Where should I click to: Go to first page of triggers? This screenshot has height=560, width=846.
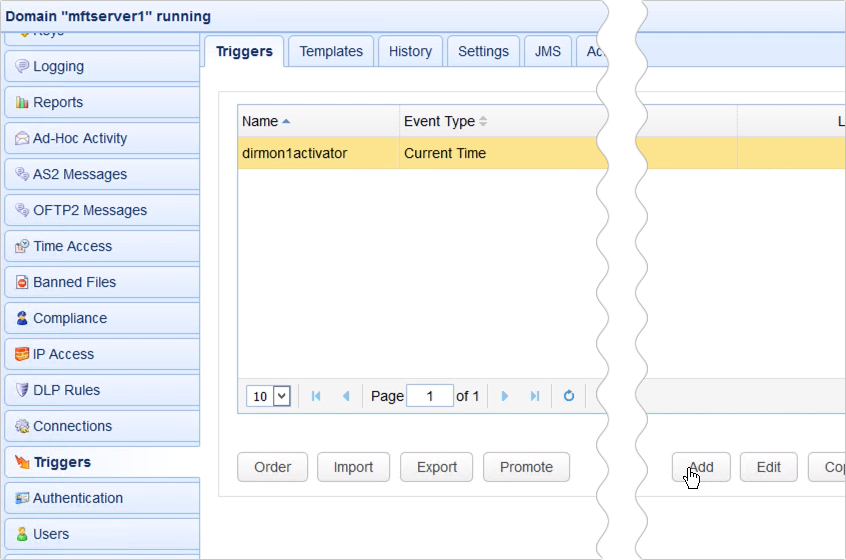316,396
